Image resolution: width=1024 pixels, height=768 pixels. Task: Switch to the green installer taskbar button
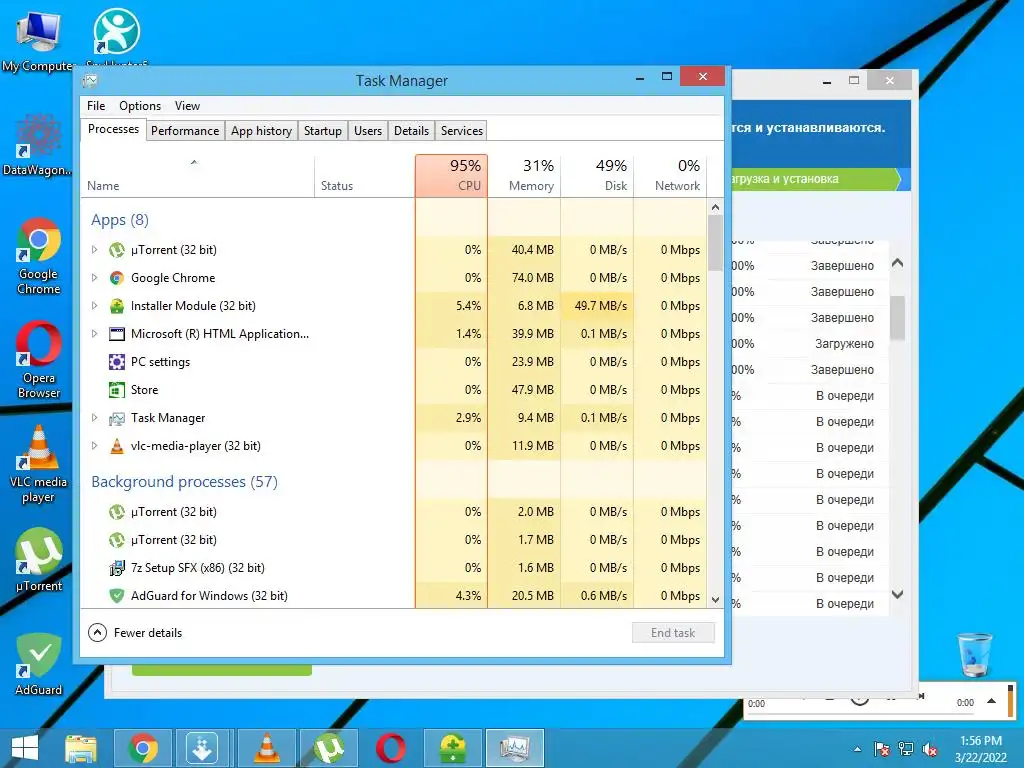(x=453, y=748)
